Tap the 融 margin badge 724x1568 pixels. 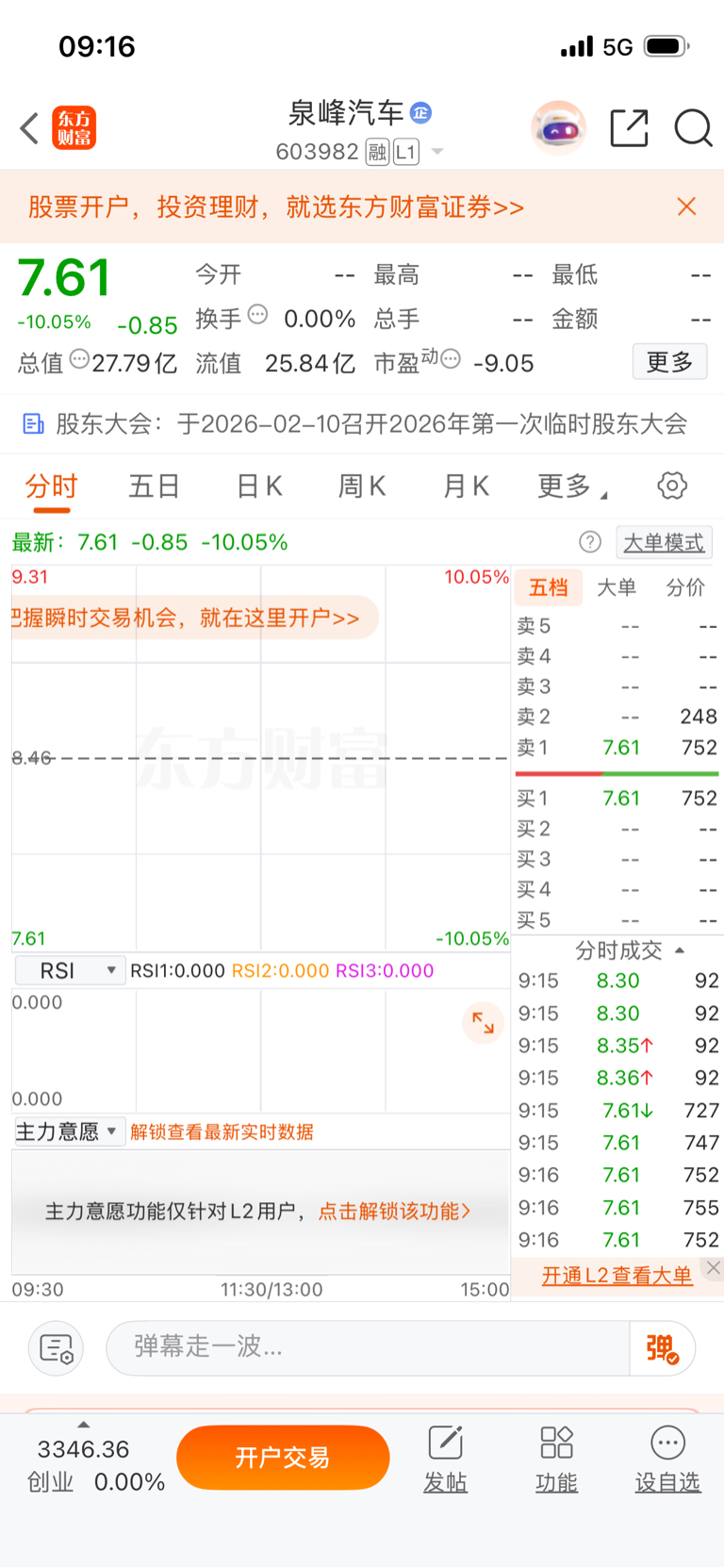377,152
